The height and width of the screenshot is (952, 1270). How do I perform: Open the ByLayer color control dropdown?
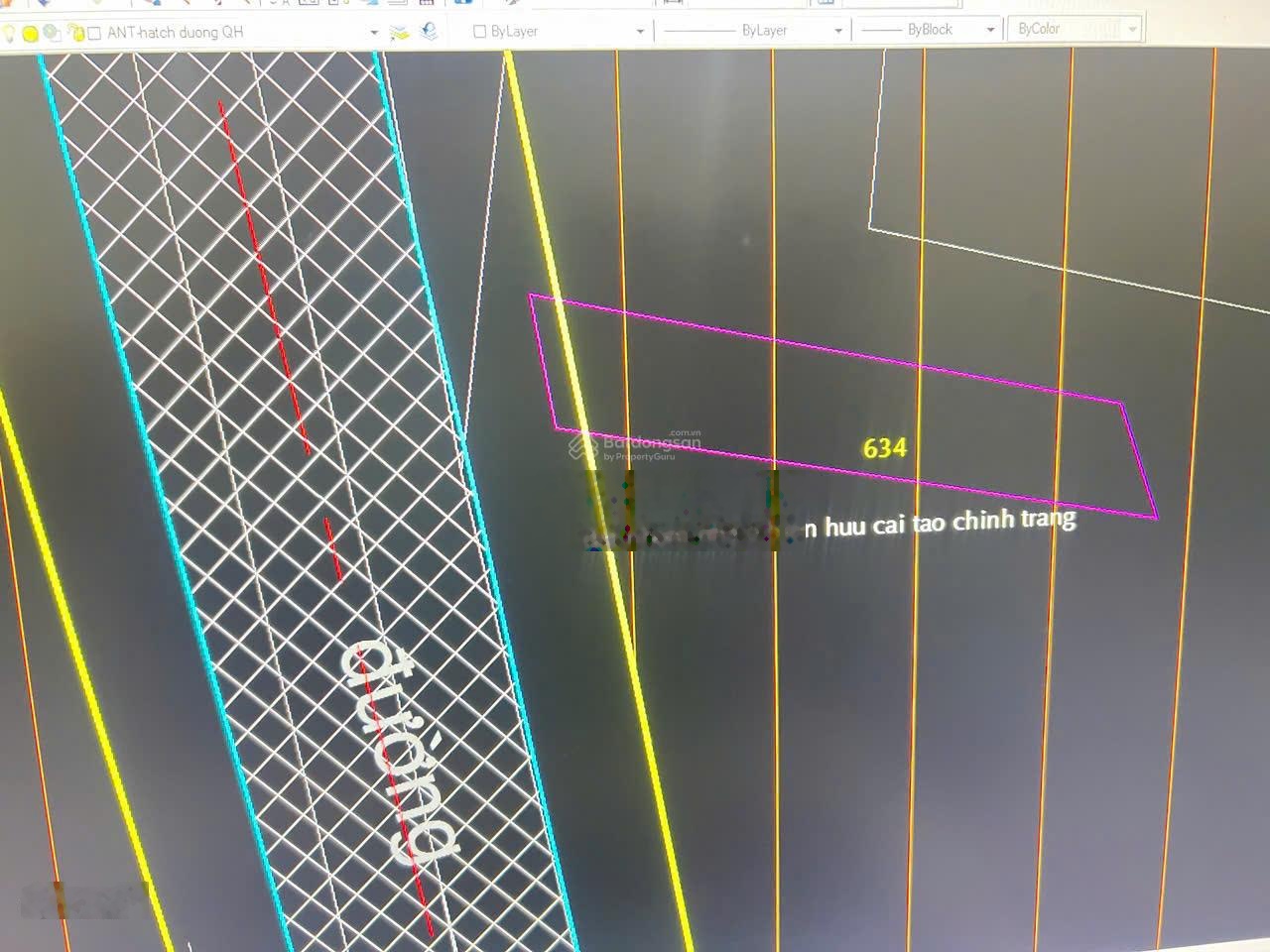coord(639,32)
